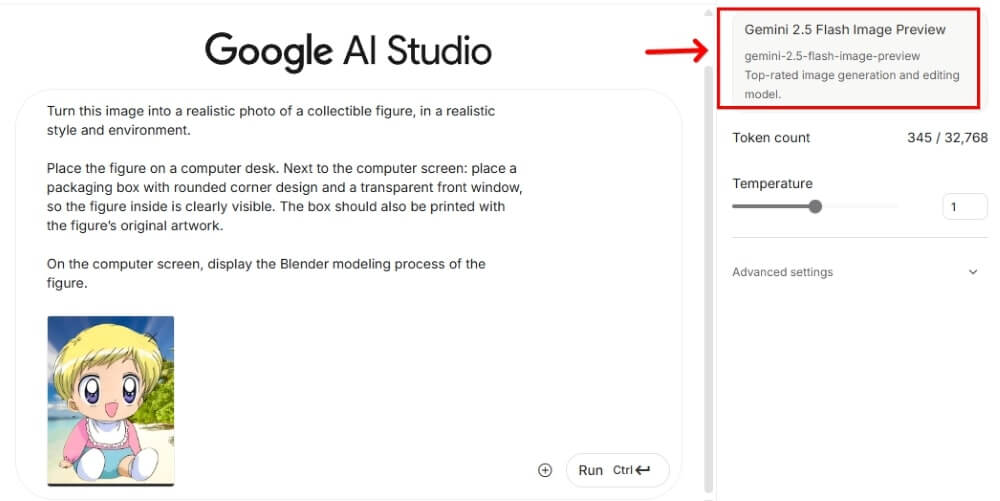Click the Temperature label

click(x=772, y=183)
